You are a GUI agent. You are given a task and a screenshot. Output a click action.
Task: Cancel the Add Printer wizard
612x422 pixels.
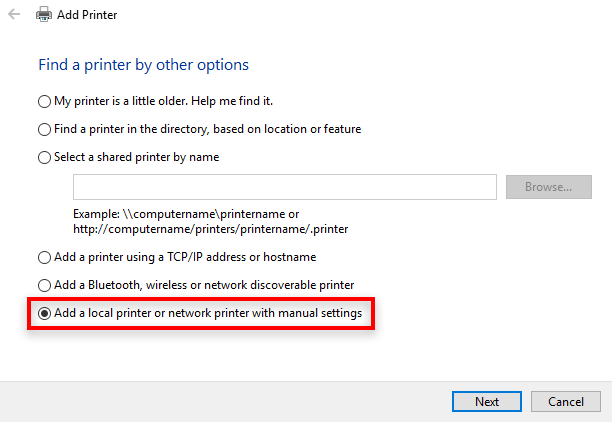(566, 401)
